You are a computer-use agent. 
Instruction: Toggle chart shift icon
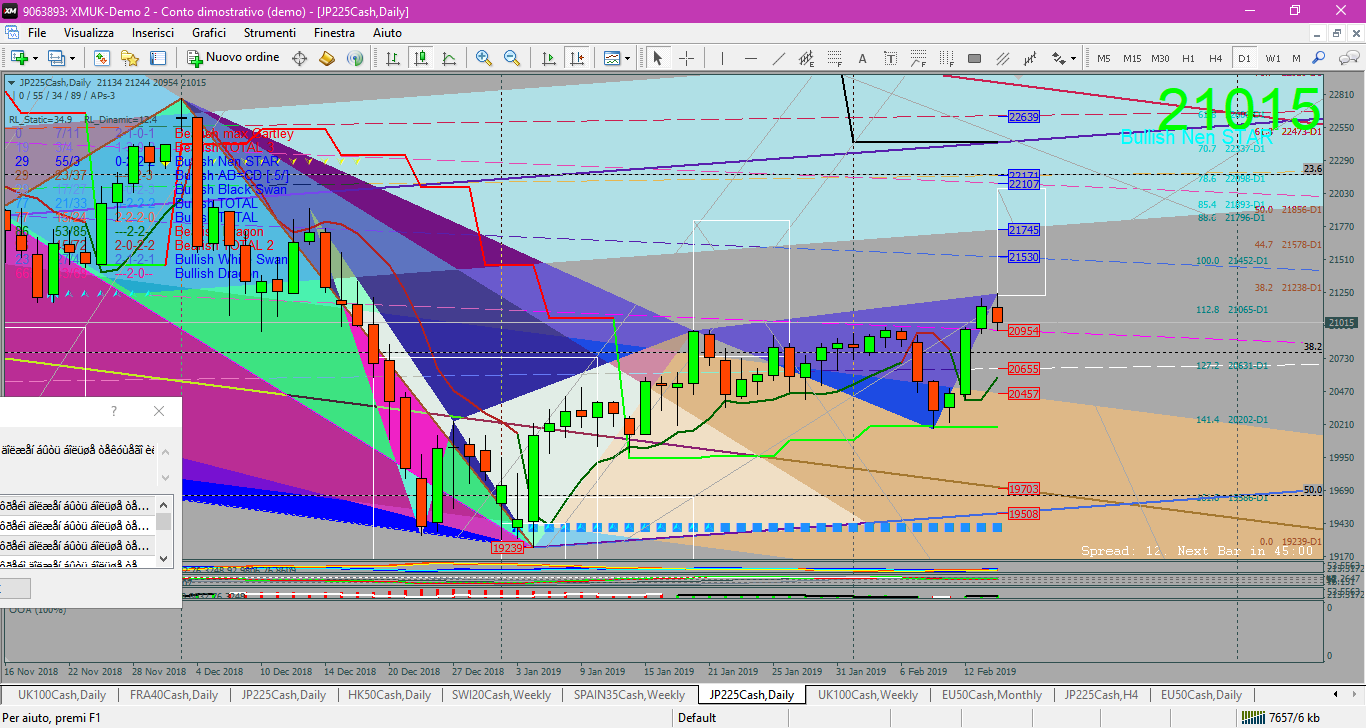click(x=576, y=58)
